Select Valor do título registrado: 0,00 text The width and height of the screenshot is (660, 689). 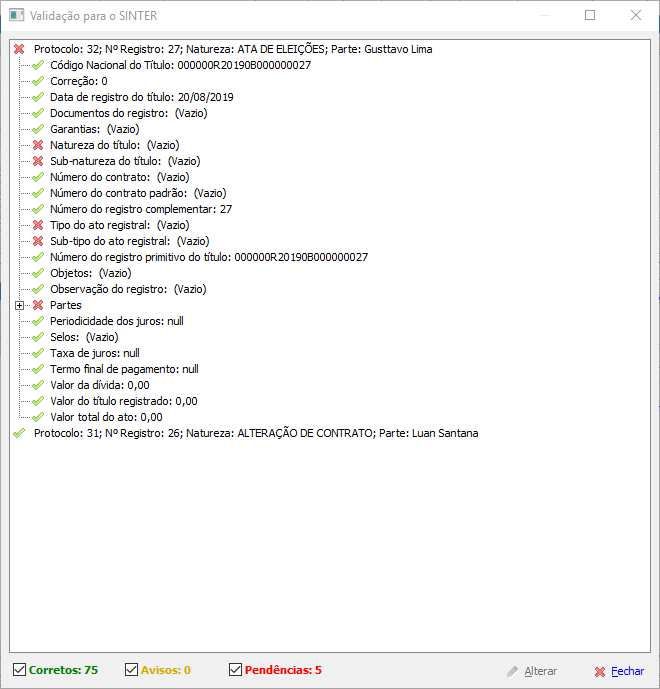coord(124,401)
